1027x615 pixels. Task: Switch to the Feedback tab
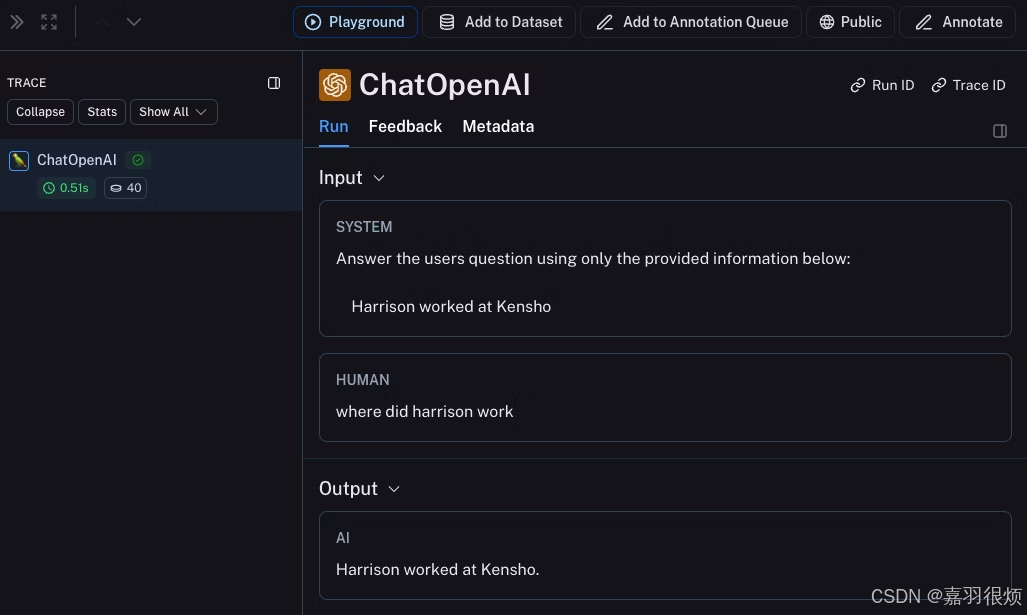click(405, 126)
